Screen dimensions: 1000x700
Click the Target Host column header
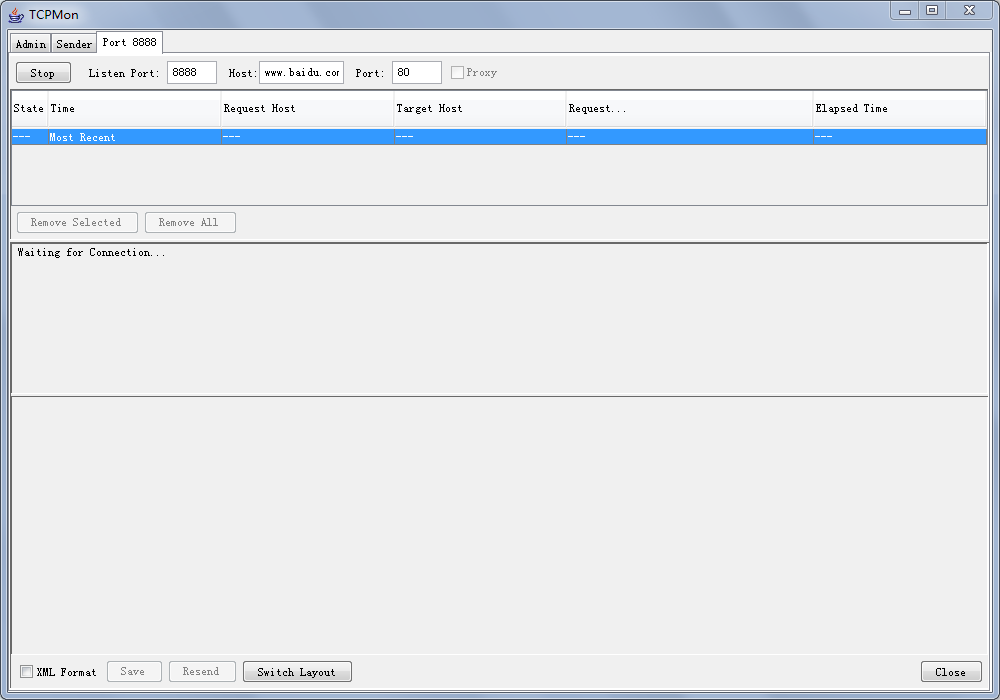(x=480, y=109)
